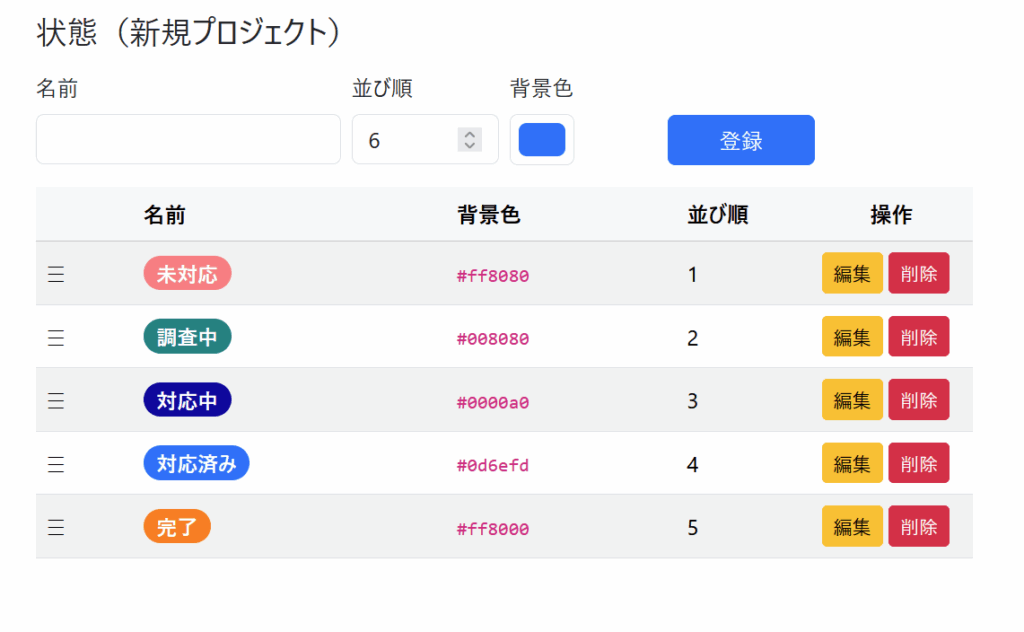Delete the 対応済み status
Screen dimensions: 1024x632
click(x=918, y=464)
